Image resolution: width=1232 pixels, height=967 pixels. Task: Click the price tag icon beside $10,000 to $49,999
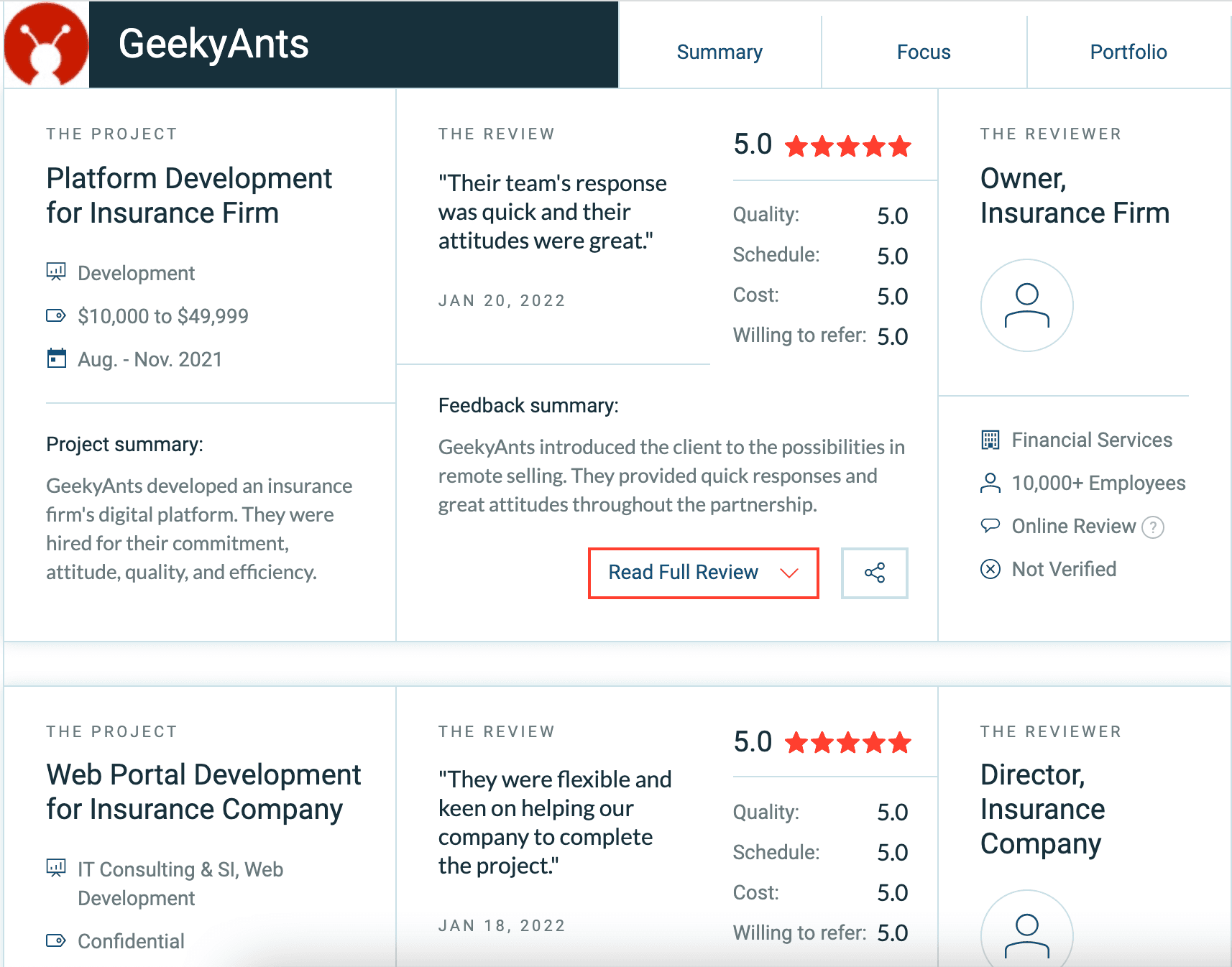coord(56,315)
